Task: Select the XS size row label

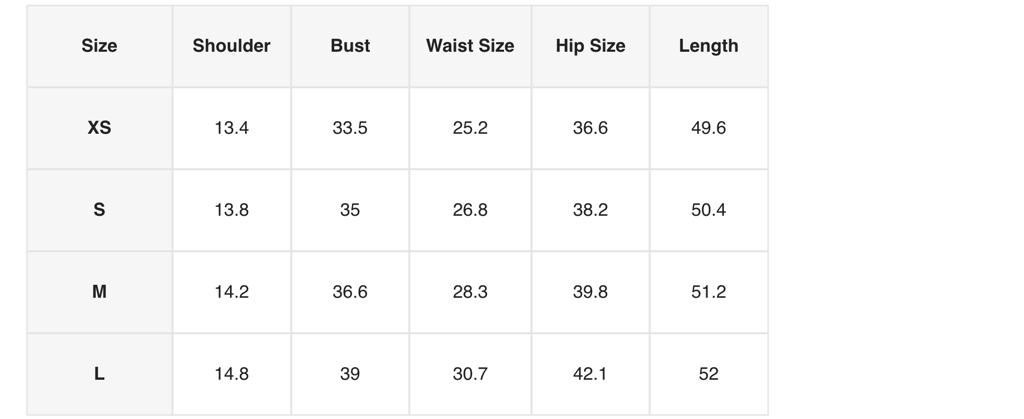Action: tap(99, 128)
